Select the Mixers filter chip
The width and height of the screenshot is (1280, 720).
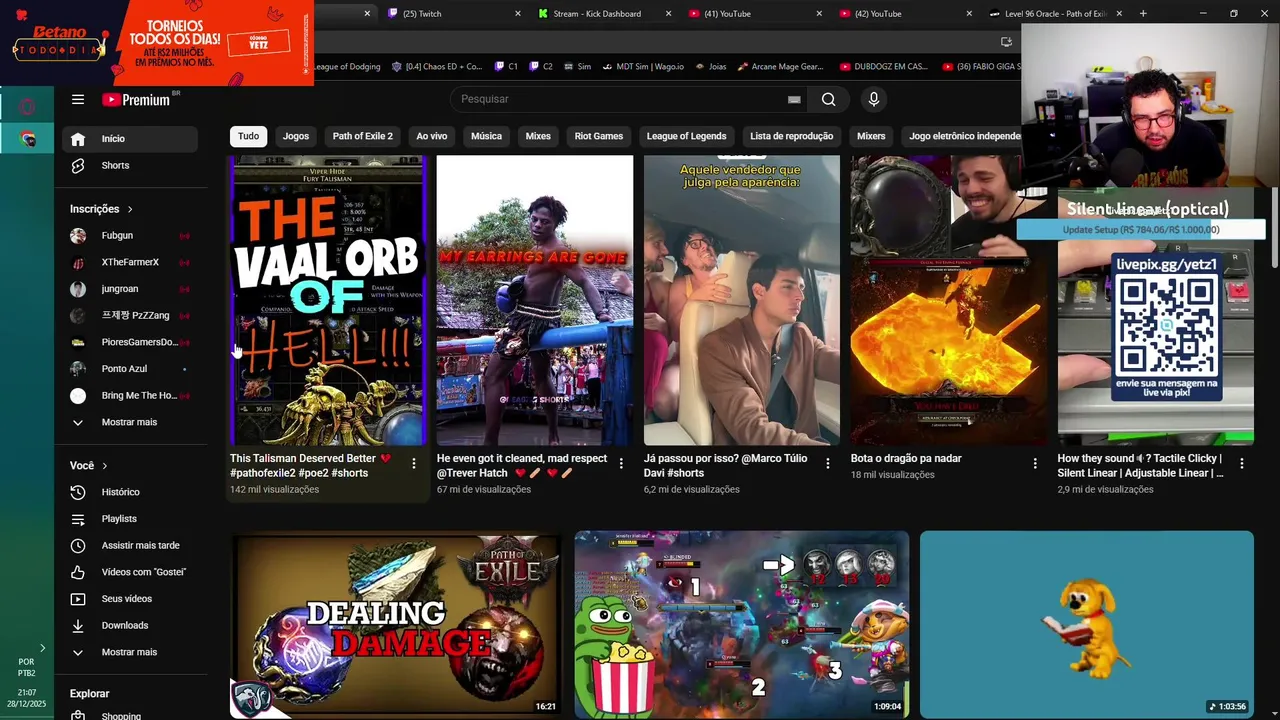(x=871, y=136)
